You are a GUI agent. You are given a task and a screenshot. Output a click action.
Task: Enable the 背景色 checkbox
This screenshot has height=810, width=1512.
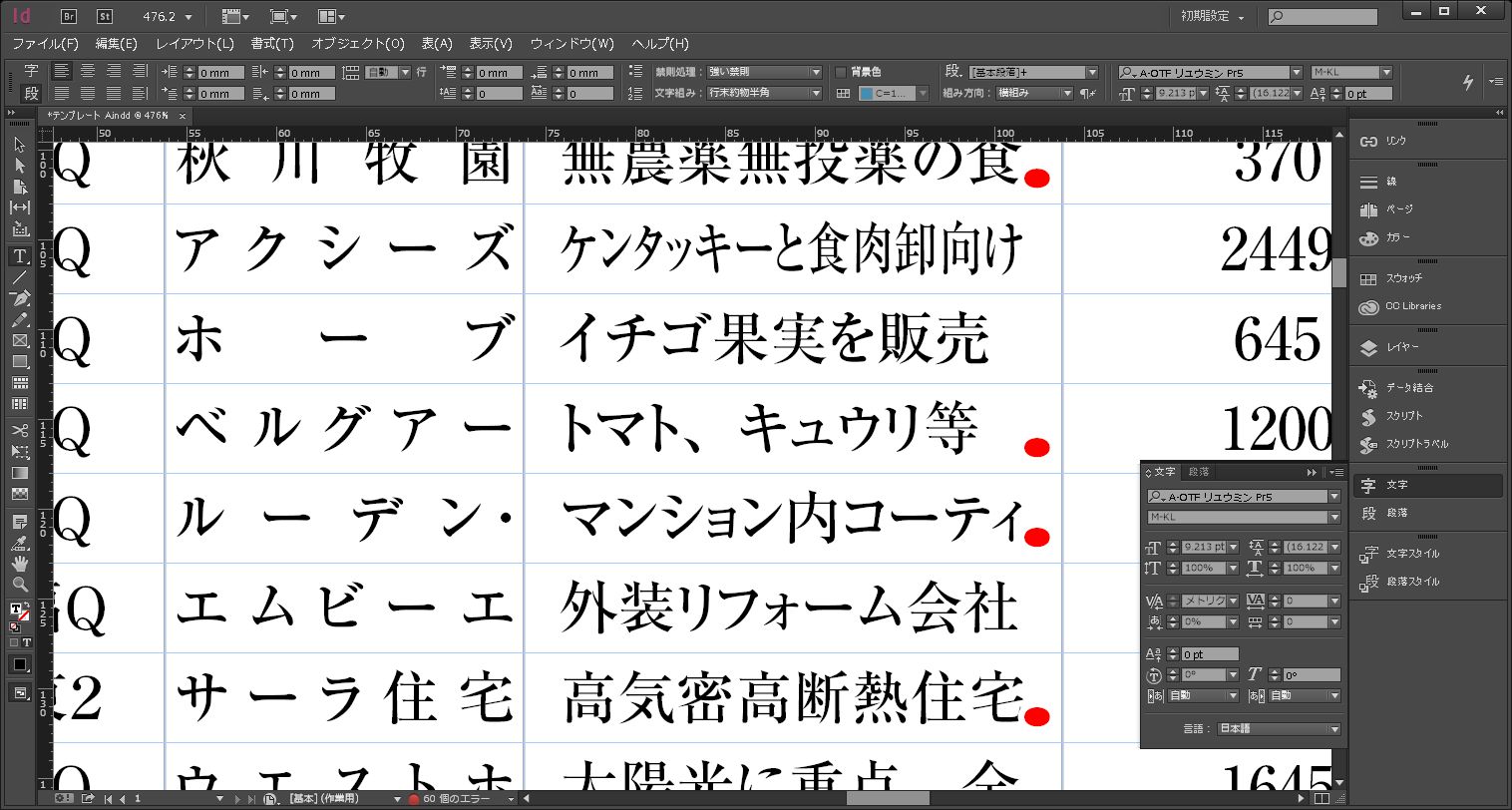click(x=841, y=72)
